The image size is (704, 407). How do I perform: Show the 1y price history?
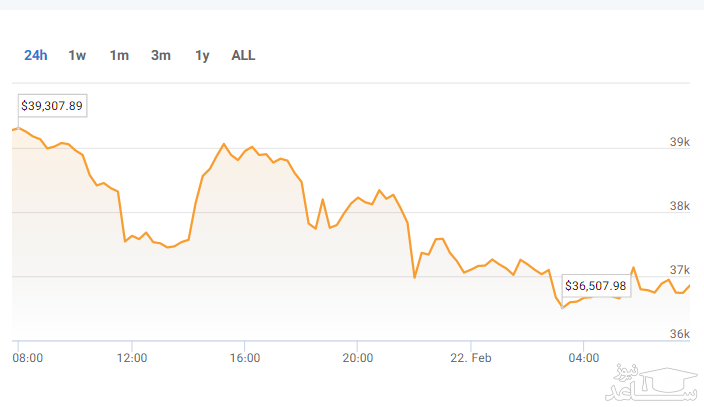(202, 55)
